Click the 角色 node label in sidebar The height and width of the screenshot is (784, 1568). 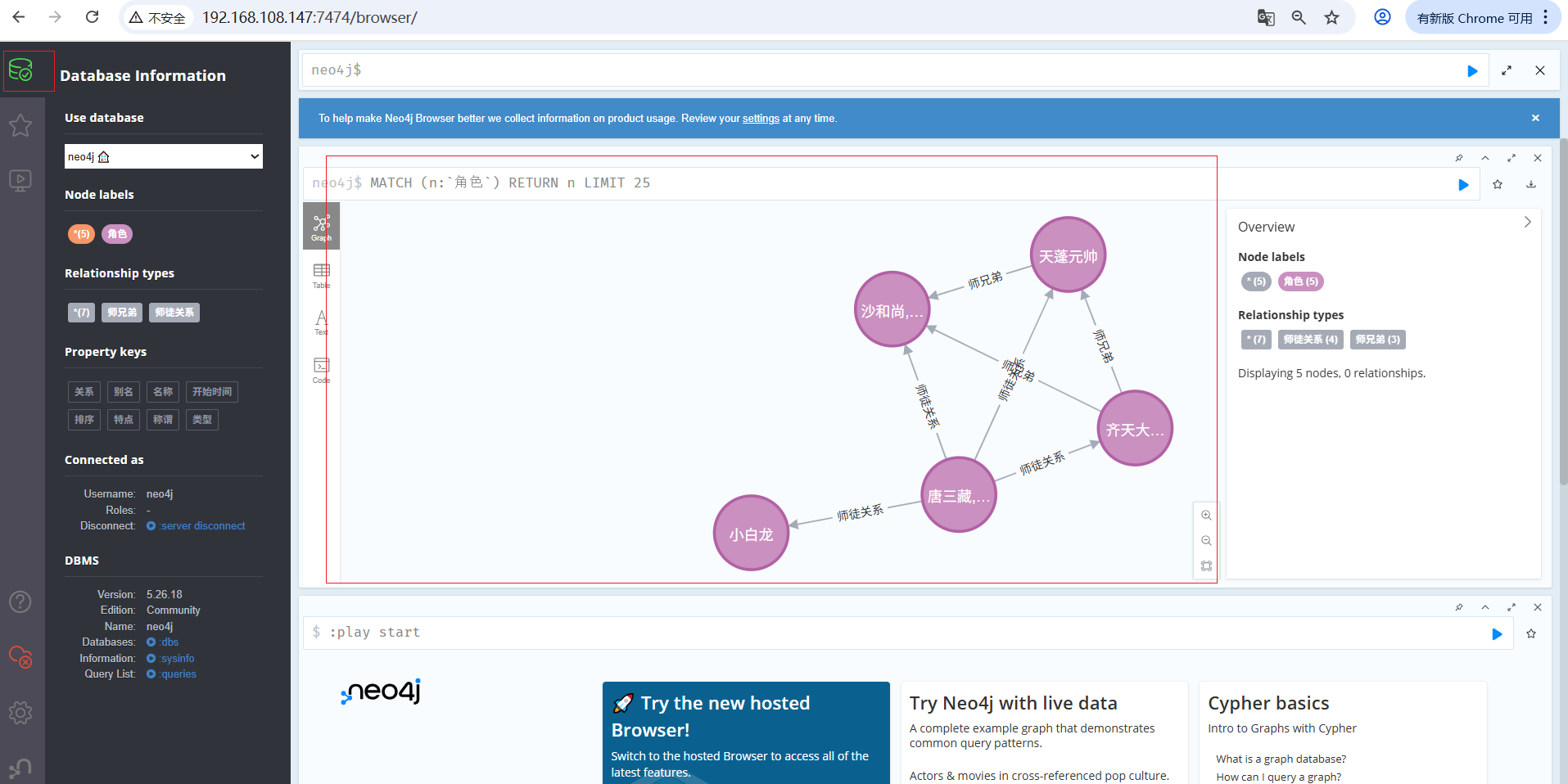point(117,234)
